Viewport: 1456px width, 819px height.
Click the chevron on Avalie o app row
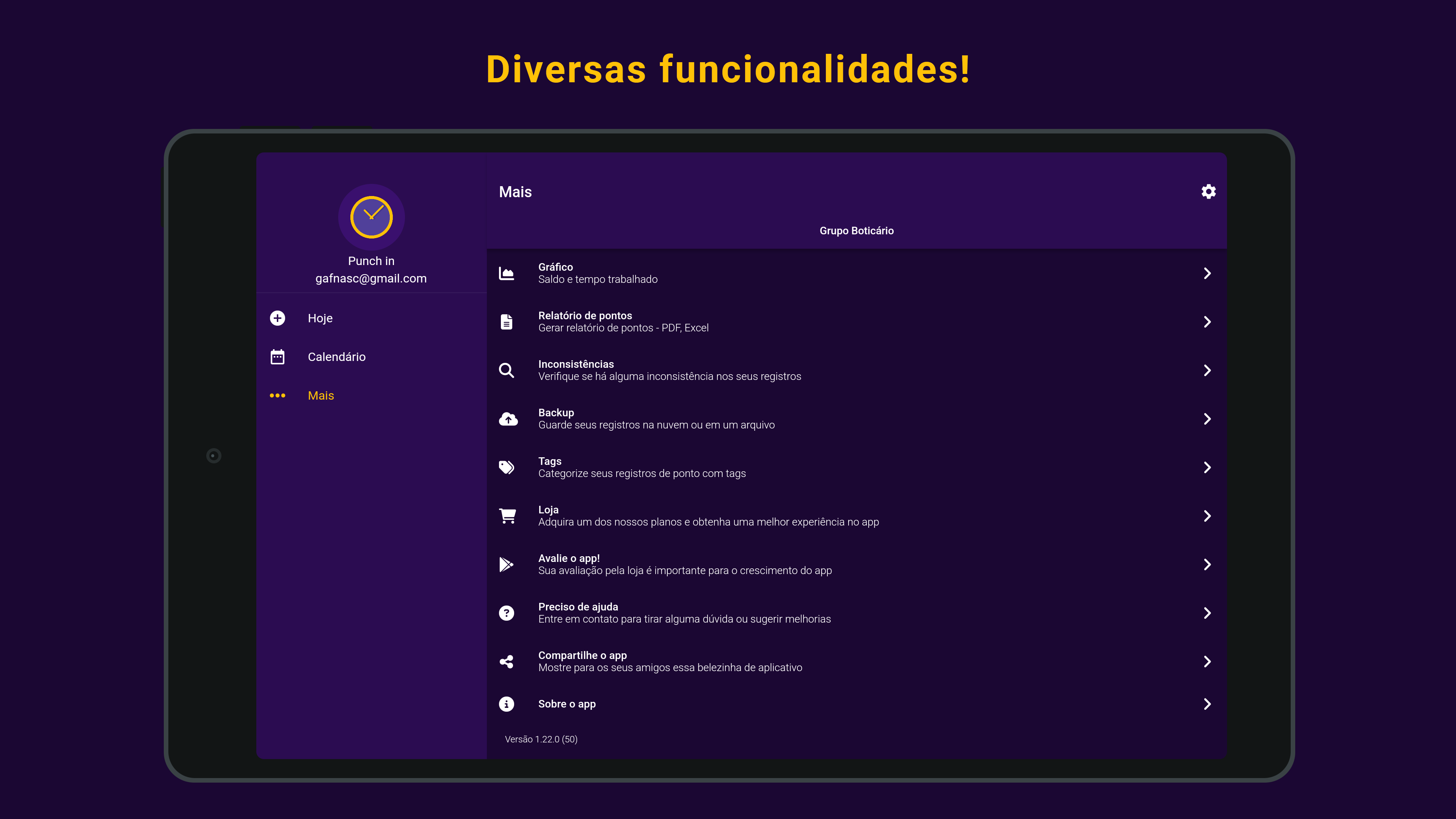(x=1207, y=565)
